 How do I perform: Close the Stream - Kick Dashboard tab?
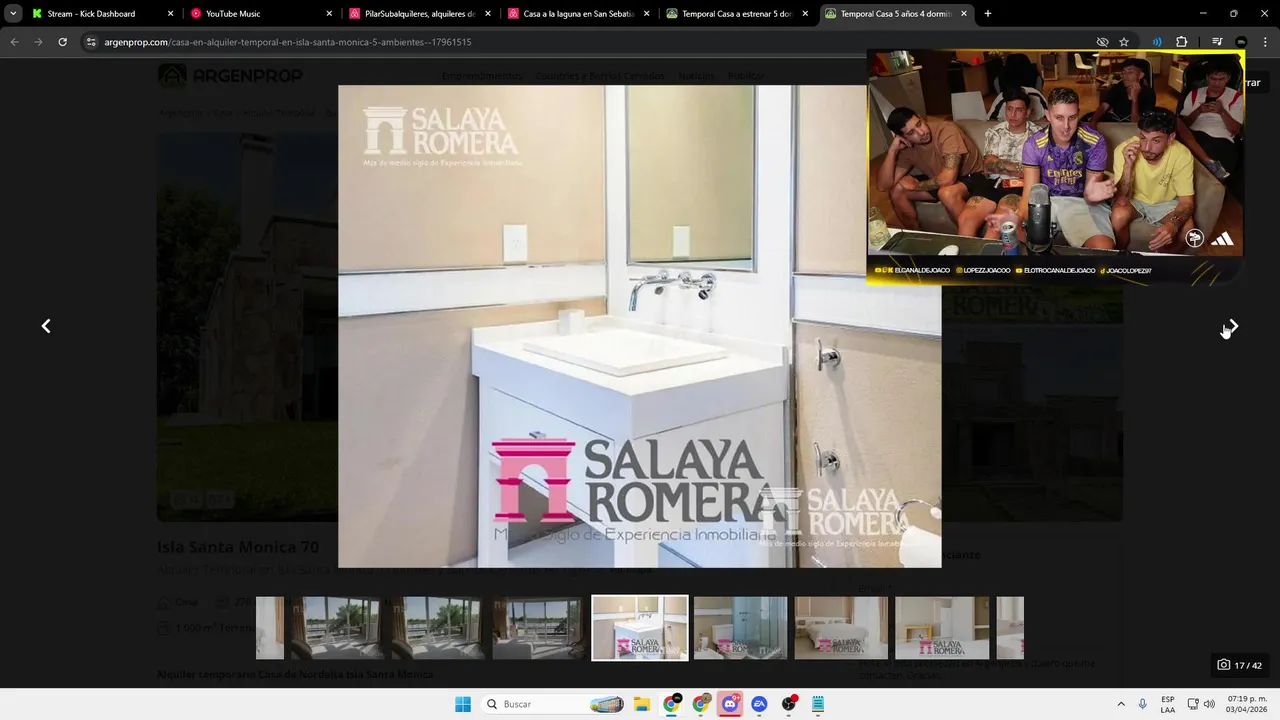pos(170,14)
